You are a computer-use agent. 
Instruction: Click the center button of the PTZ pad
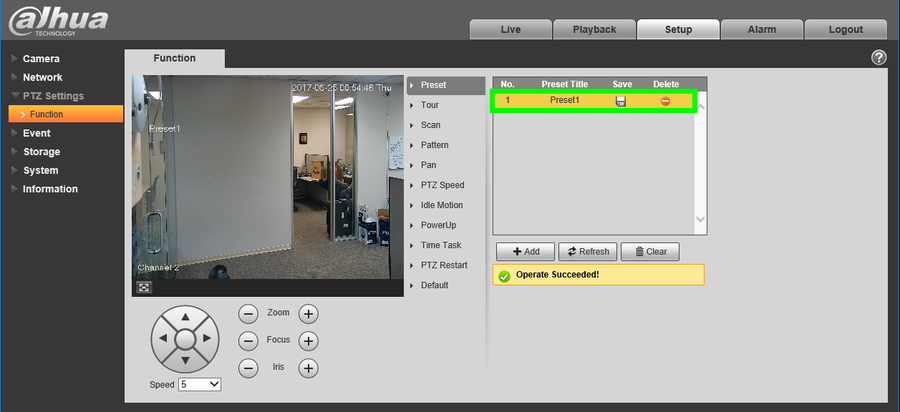pyautogui.click(x=185, y=339)
